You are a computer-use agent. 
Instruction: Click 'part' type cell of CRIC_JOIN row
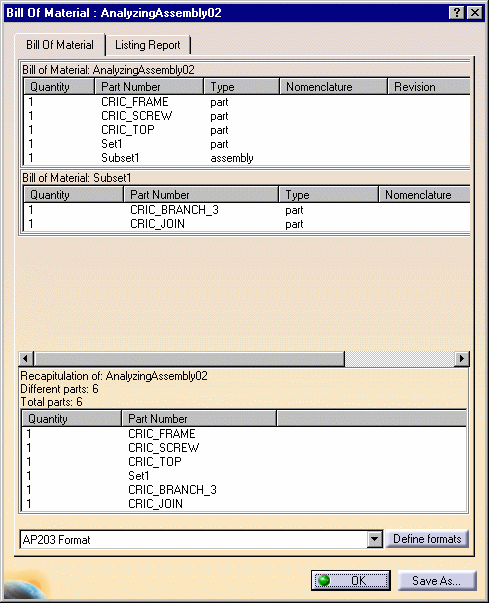point(294,224)
